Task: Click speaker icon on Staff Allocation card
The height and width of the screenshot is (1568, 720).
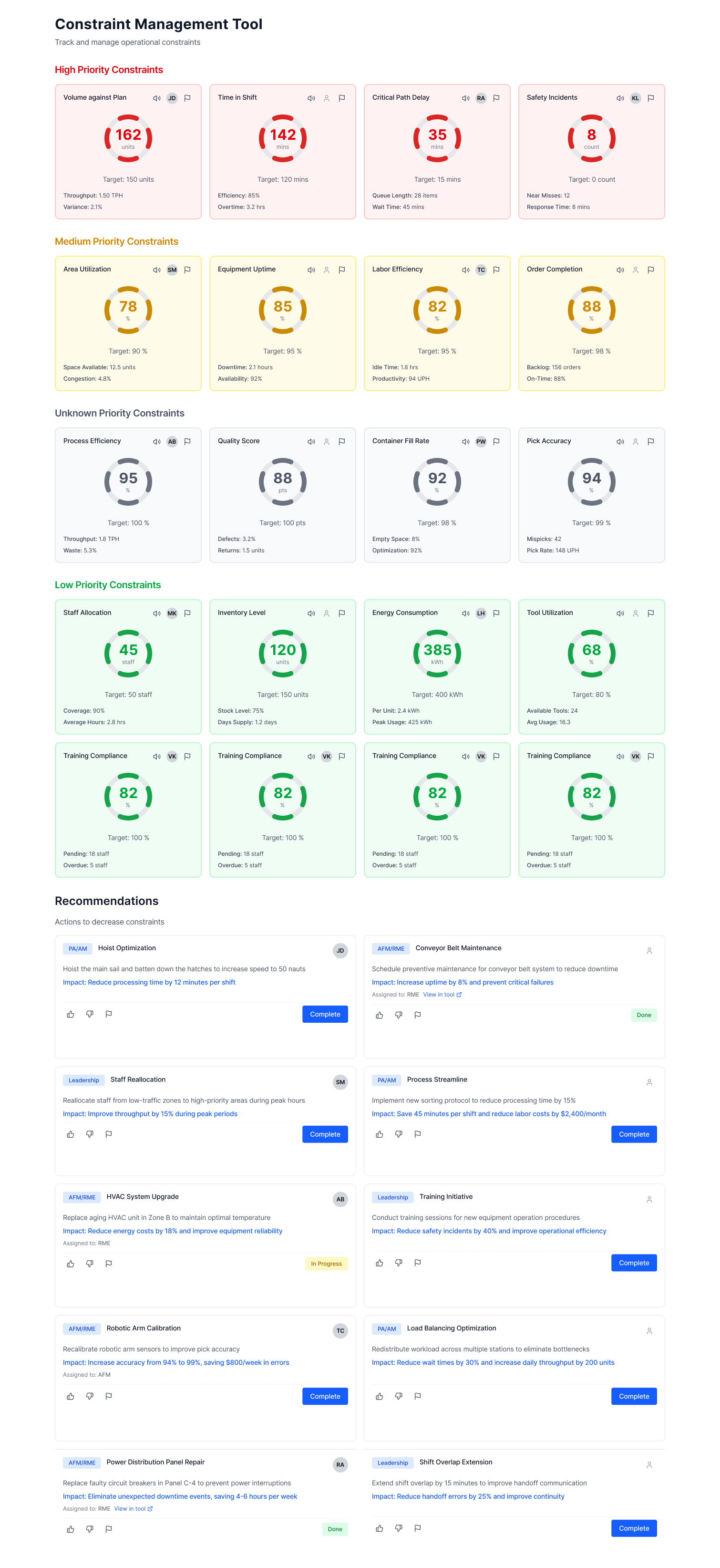Action: 156,613
